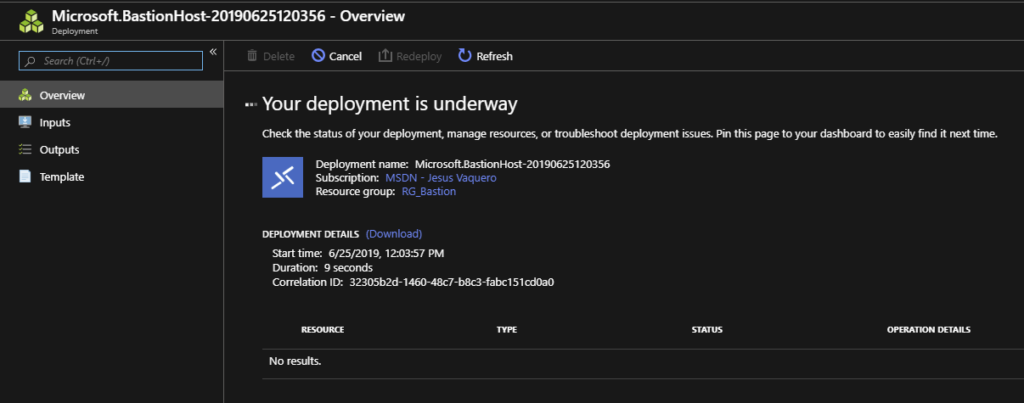Viewport: 1024px width, 403px height.
Task: Click the OPERATION DETAILS column header
Action: click(928, 329)
